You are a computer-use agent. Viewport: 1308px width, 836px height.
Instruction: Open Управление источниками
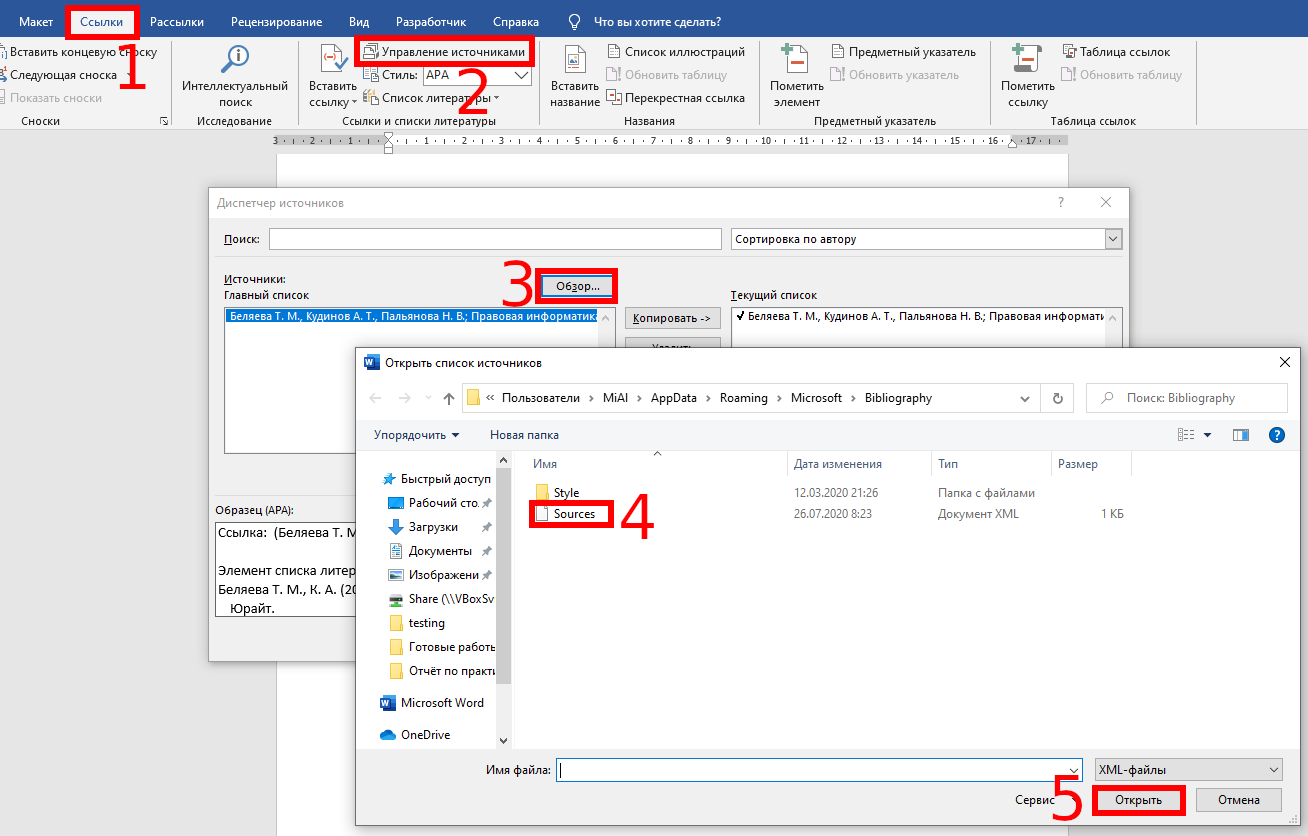443,51
